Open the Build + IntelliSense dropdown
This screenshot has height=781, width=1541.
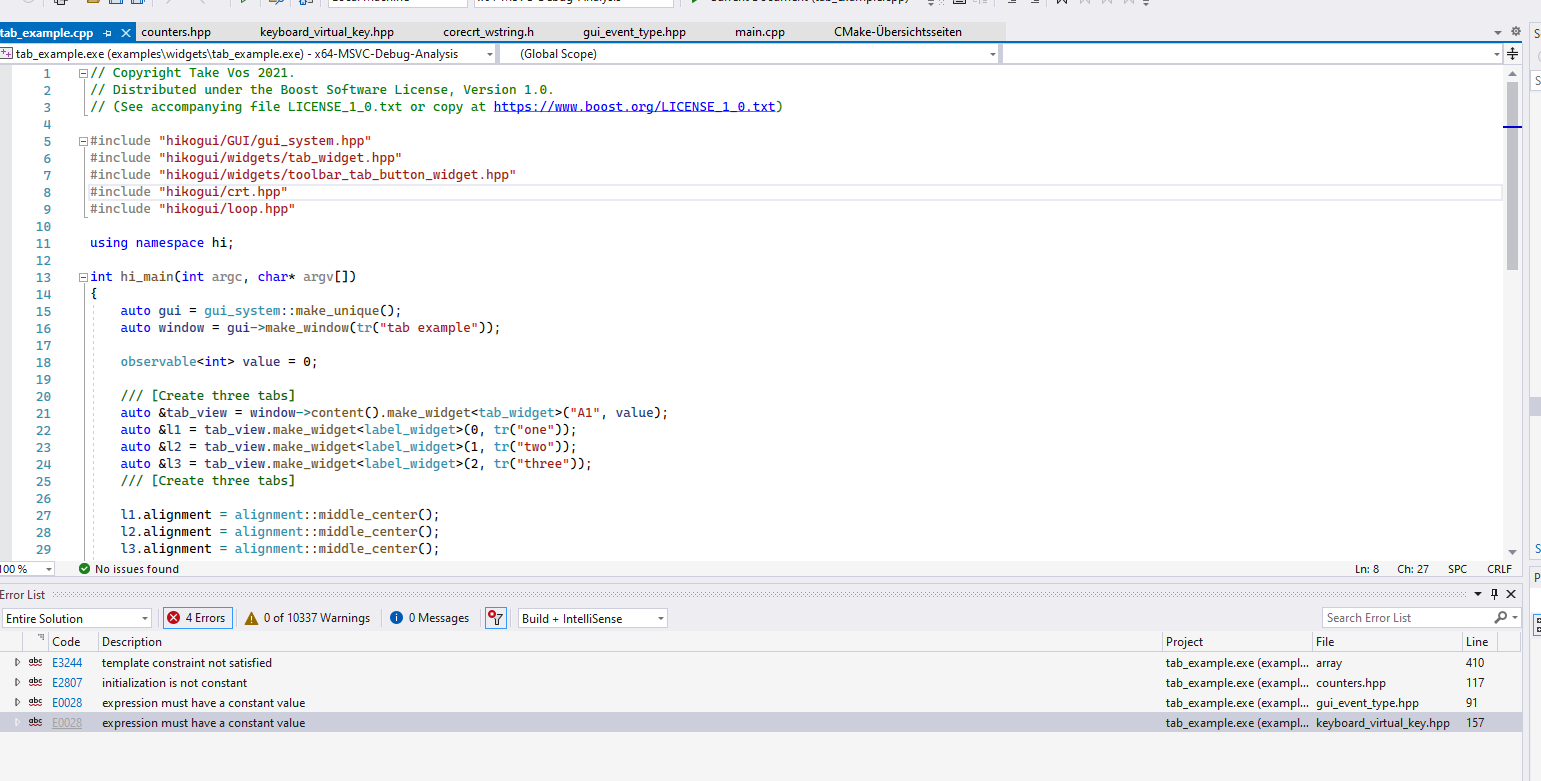pyautogui.click(x=592, y=618)
